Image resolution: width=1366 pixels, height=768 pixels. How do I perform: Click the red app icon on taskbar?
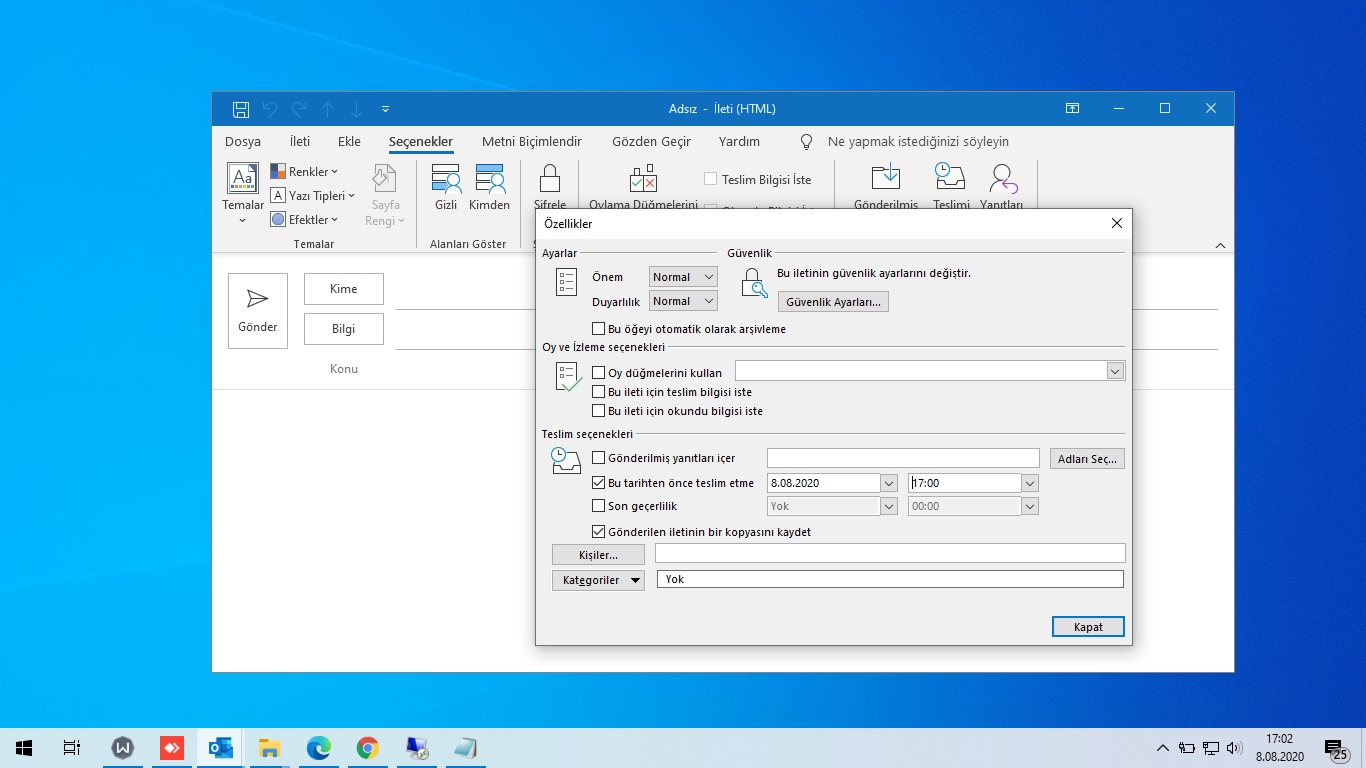click(x=171, y=748)
